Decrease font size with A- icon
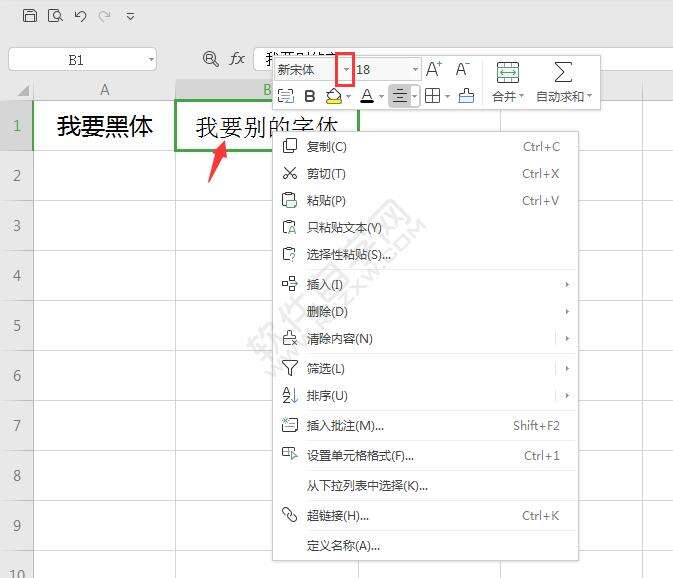 pyautogui.click(x=463, y=69)
